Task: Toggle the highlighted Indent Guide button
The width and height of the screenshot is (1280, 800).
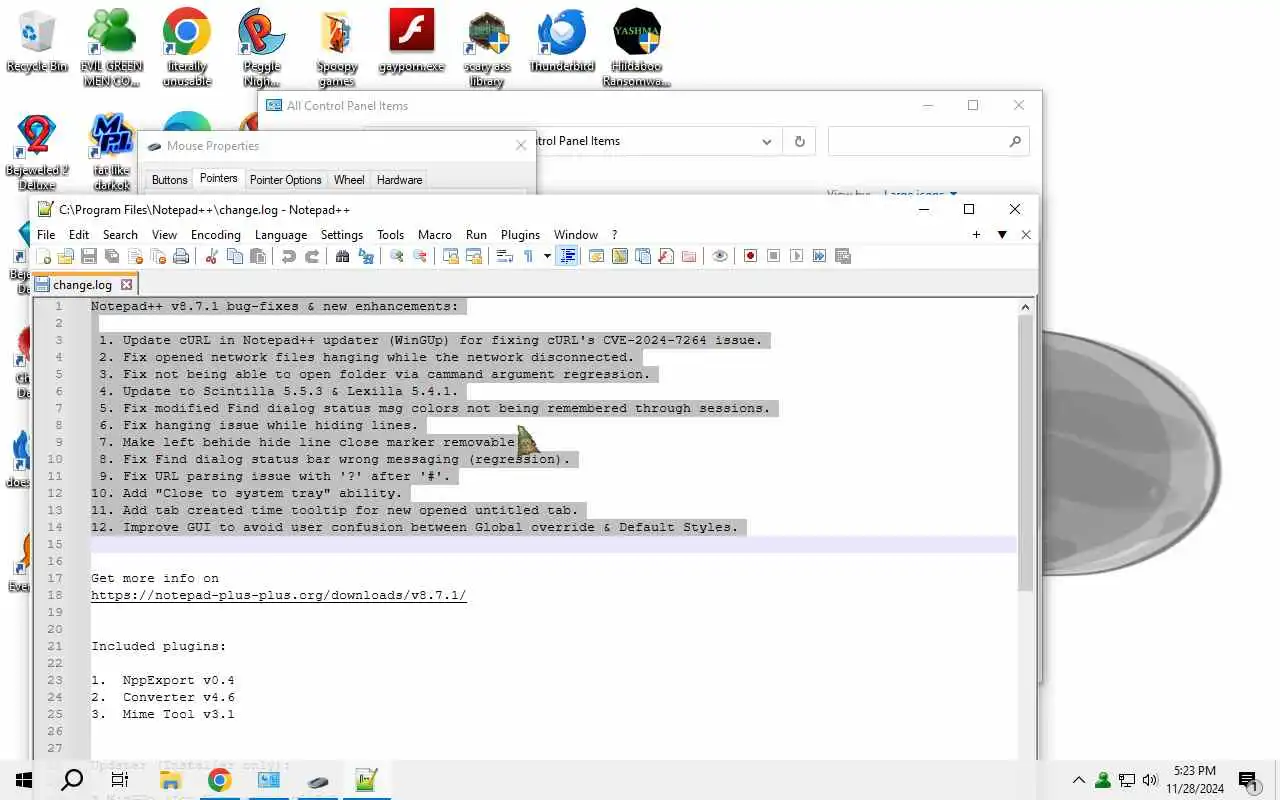Action: 567,256
